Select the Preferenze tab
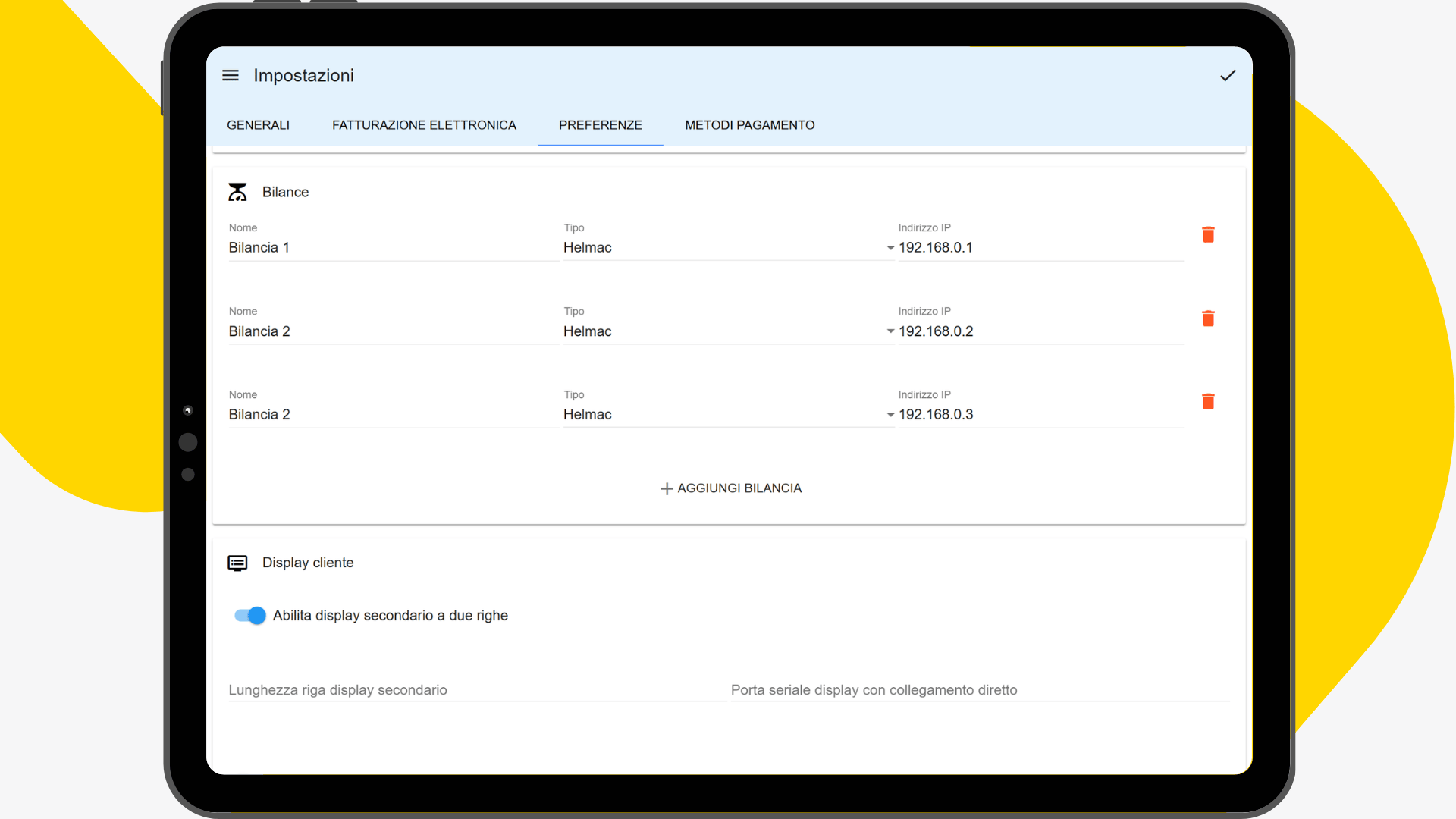Viewport: 1456px width, 819px height. coord(600,125)
